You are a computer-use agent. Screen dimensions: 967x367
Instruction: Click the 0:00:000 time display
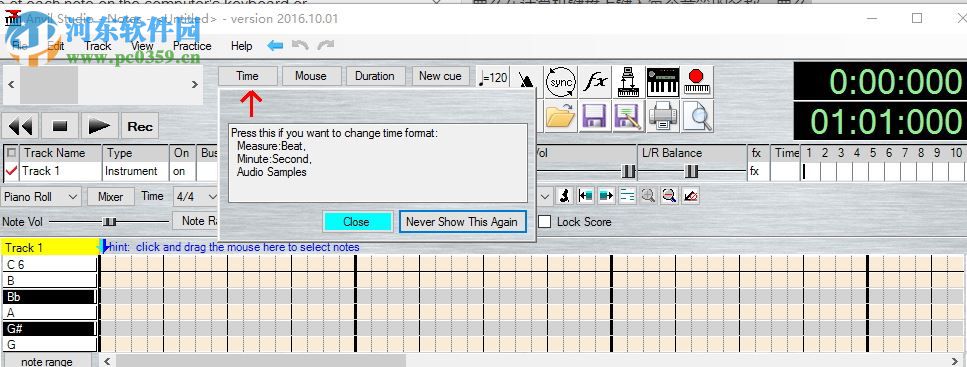pyautogui.click(x=879, y=81)
